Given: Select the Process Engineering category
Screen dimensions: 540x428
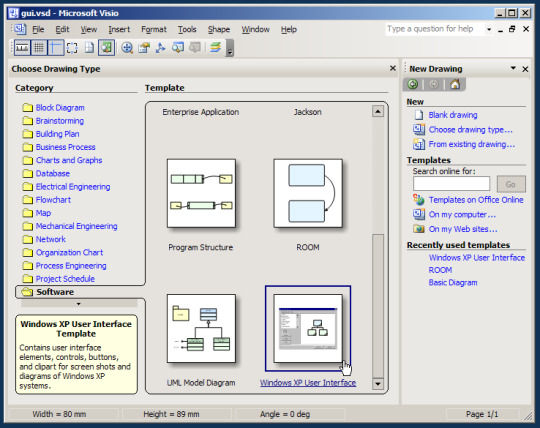Looking at the screenshot, I should point(64,265).
